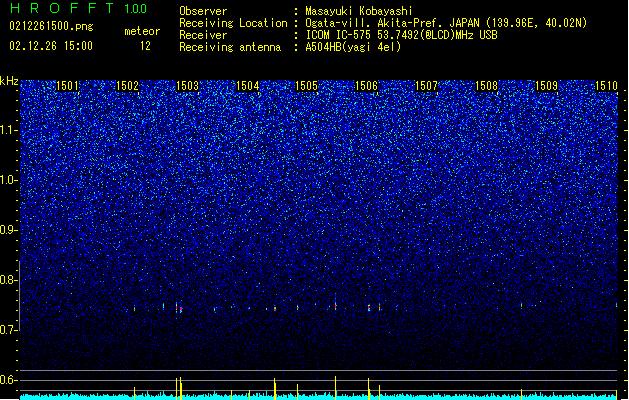Click the 1506 time axis marker
Viewport: 629px width, 400px height.
click(x=367, y=86)
